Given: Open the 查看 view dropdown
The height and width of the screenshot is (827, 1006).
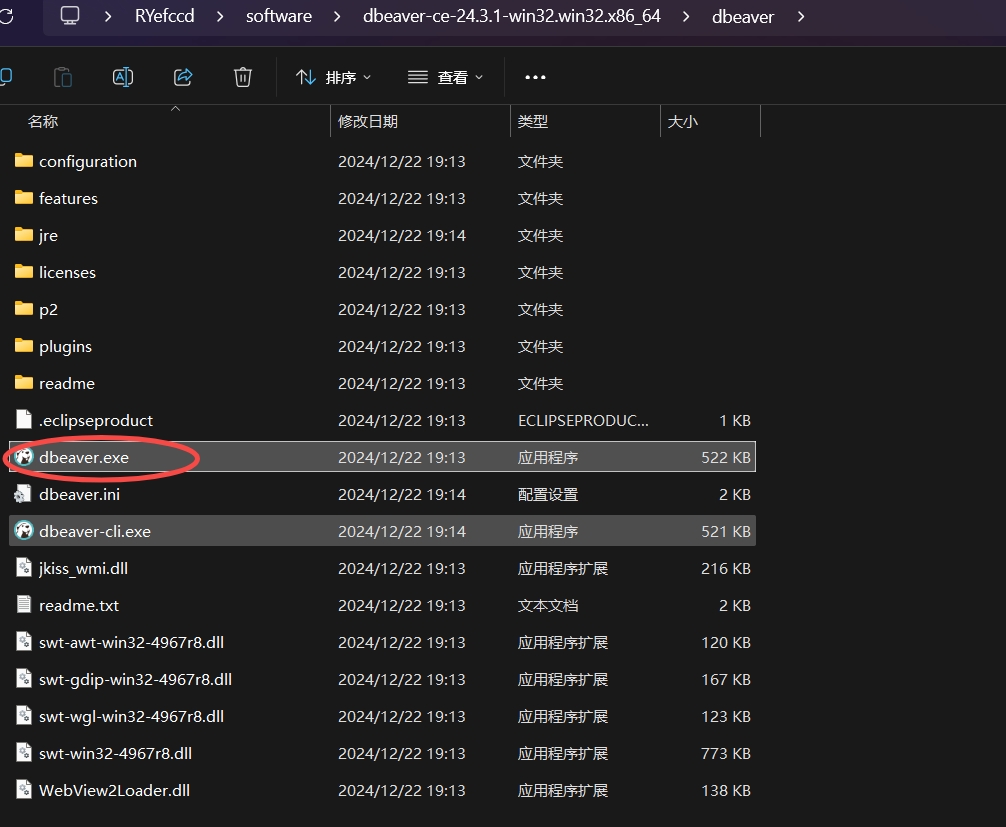Looking at the screenshot, I should click(445, 78).
